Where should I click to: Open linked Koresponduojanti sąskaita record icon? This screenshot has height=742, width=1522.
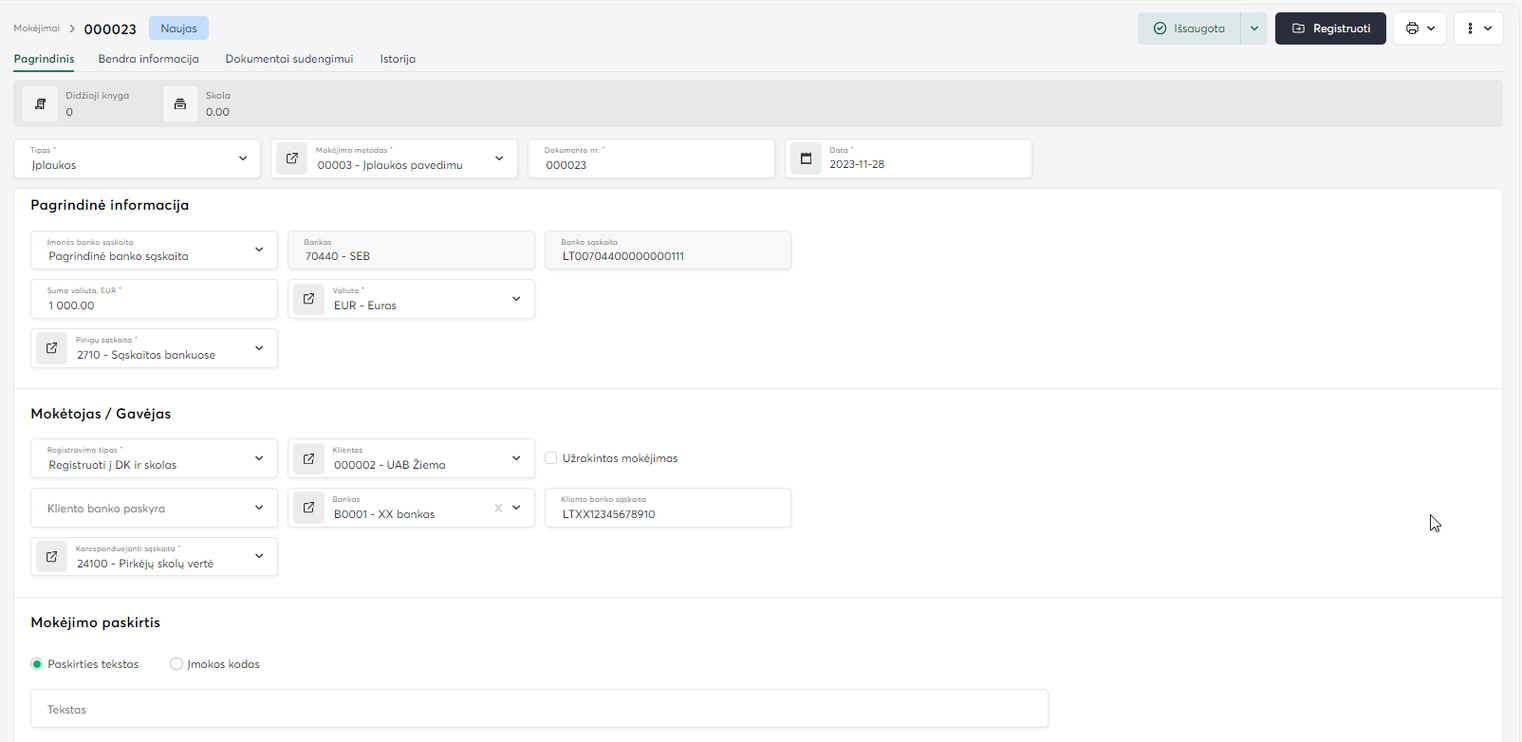(52, 557)
